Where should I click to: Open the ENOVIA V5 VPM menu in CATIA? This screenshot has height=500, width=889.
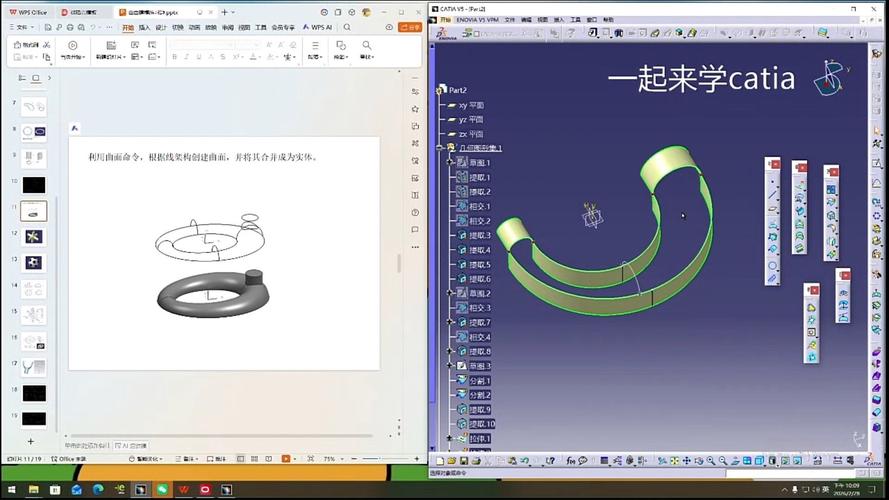(477, 19)
